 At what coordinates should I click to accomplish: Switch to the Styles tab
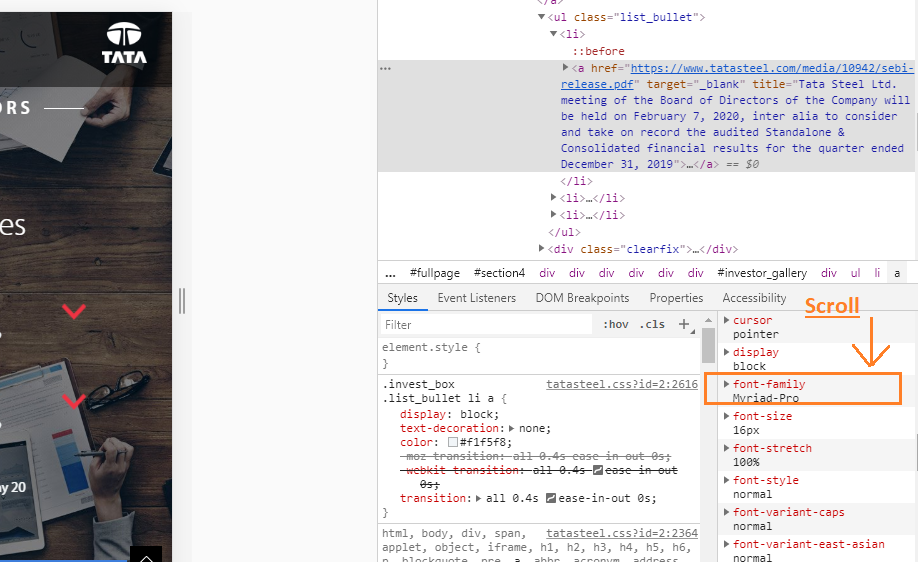pos(402,298)
